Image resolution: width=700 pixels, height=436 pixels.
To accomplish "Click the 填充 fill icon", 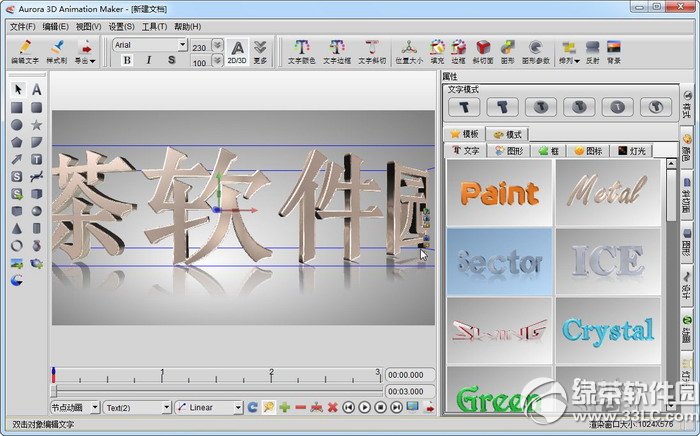I will 437,52.
